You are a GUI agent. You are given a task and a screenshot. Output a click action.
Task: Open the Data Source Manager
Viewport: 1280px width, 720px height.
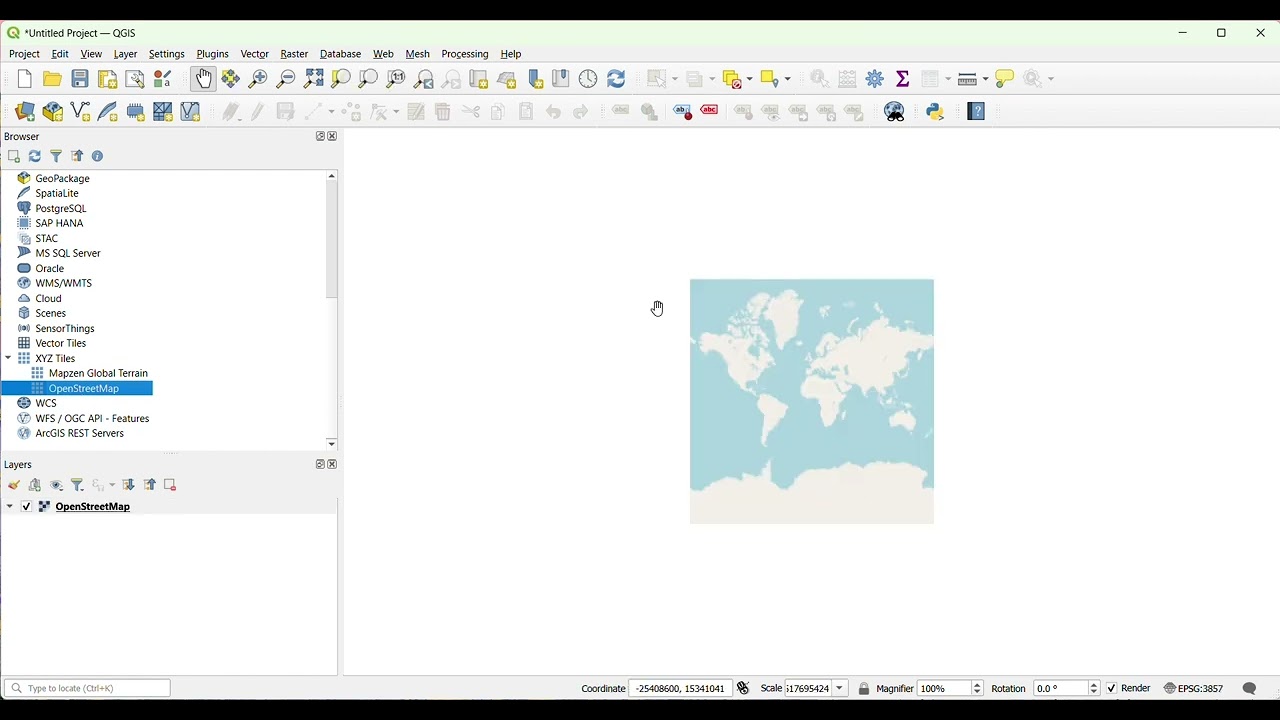coord(25,112)
